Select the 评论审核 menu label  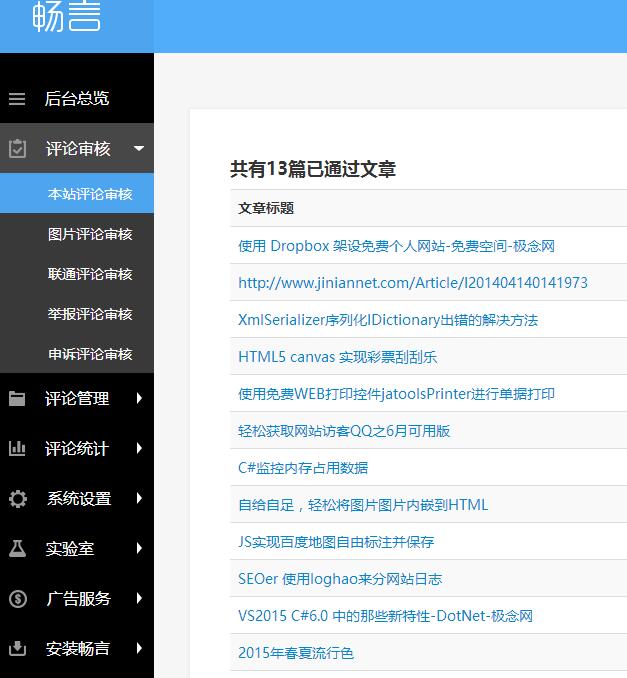click(x=78, y=149)
